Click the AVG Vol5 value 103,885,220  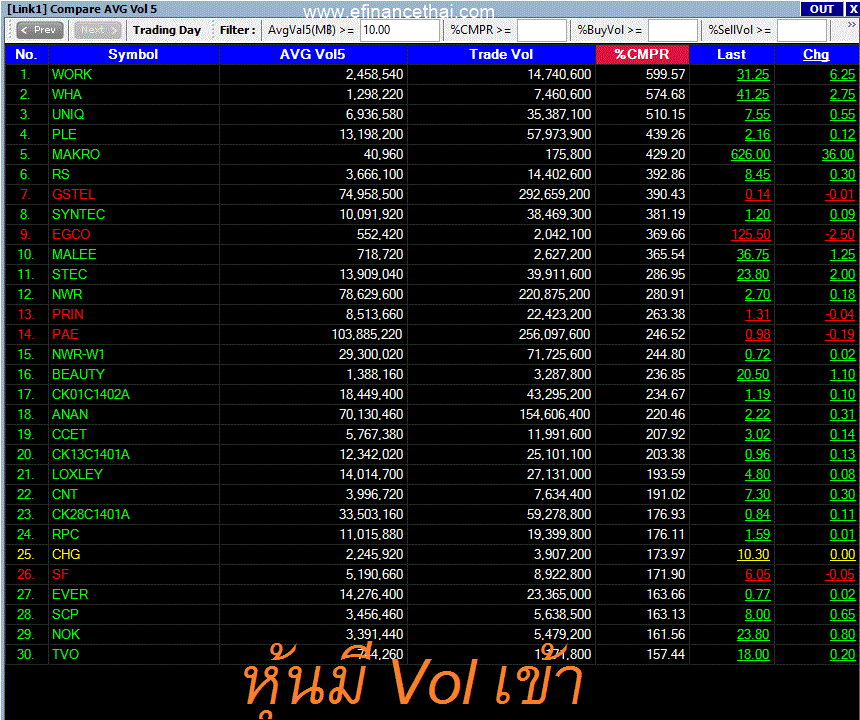point(367,335)
